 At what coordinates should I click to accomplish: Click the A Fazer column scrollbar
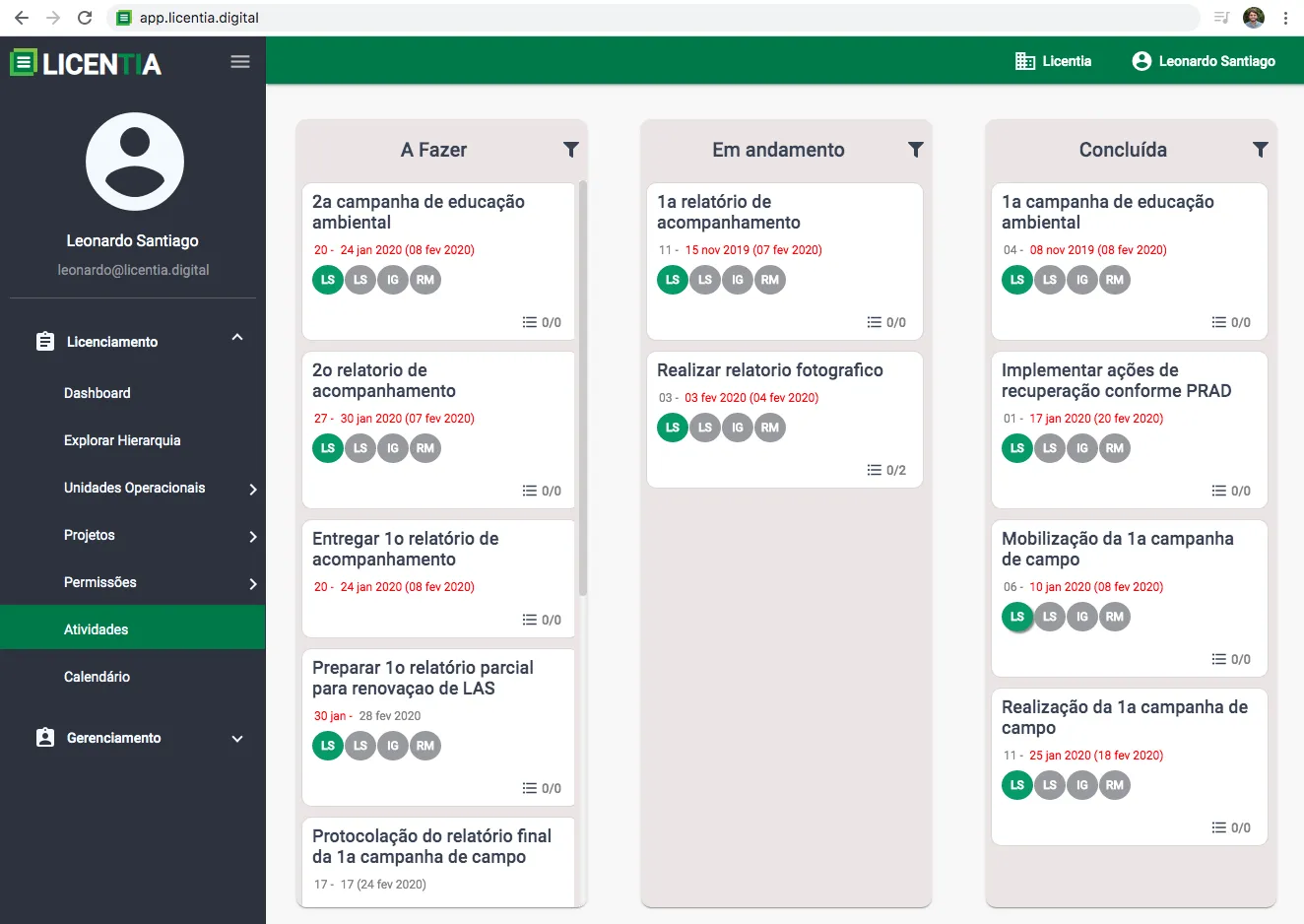(582, 388)
